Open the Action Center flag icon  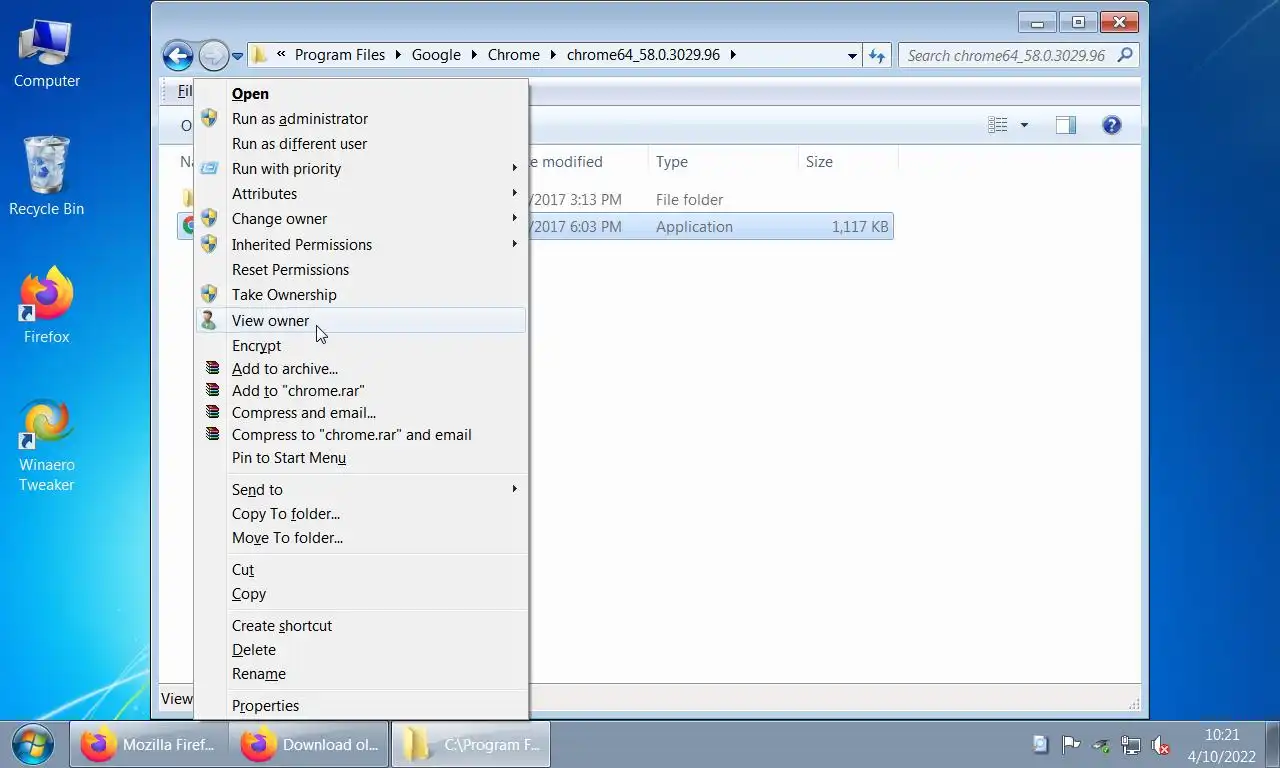(1070, 745)
